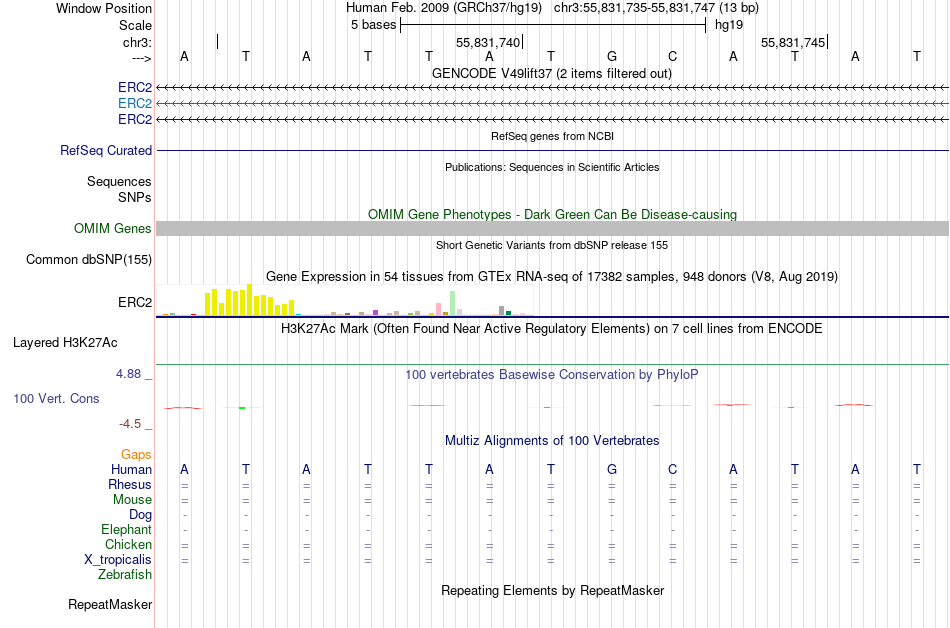Click the -4.5 conservation scale value
The image size is (950, 628).
(130, 424)
